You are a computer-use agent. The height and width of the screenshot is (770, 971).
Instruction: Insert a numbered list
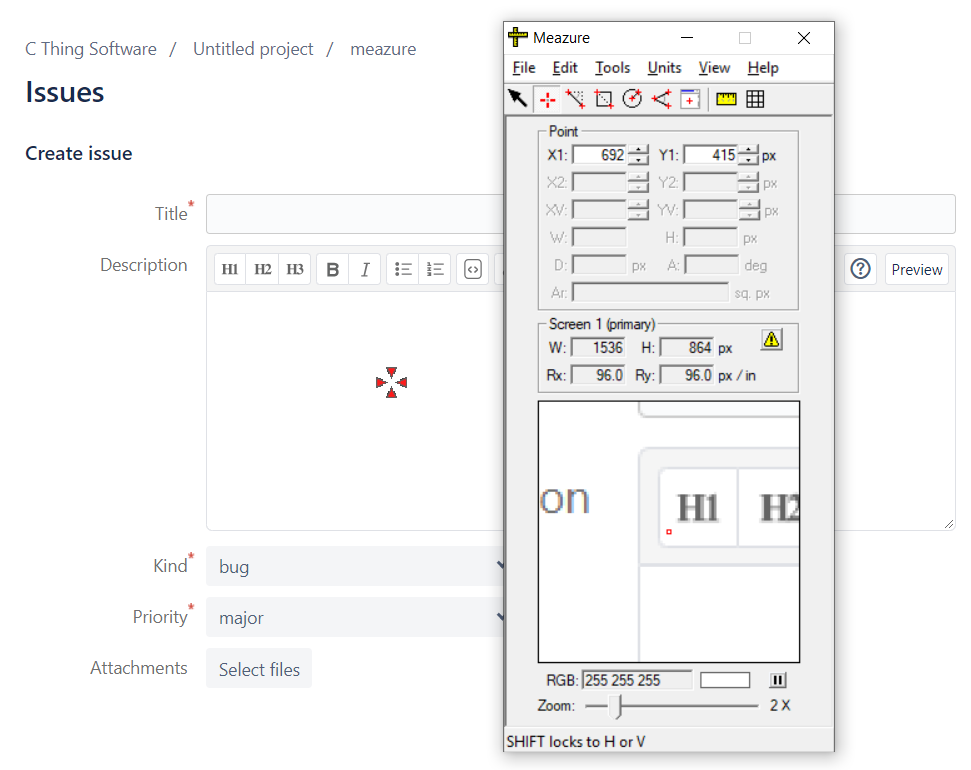pyautogui.click(x=435, y=269)
